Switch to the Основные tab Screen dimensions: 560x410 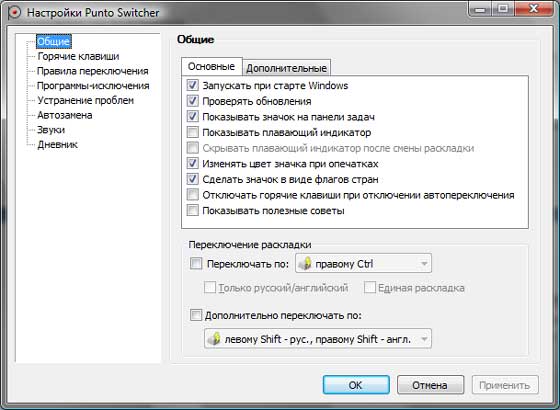point(211,66)
